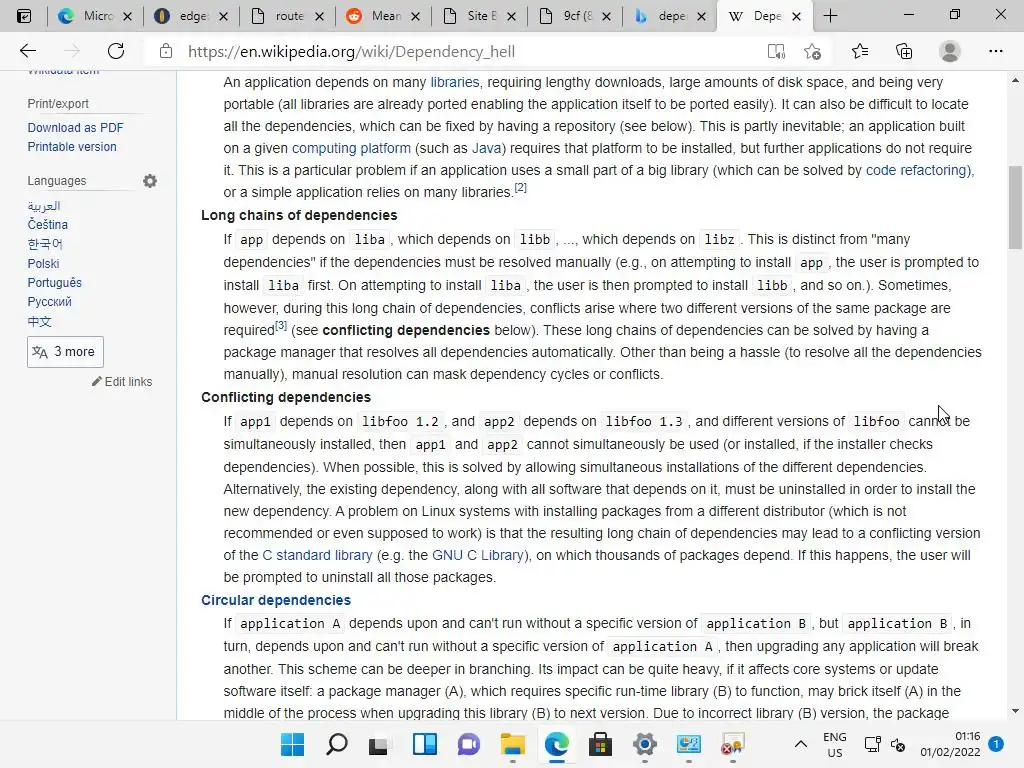1024x768 pixels.
Task: Open the 'C standard library' link
Action: tap(317, 556)
